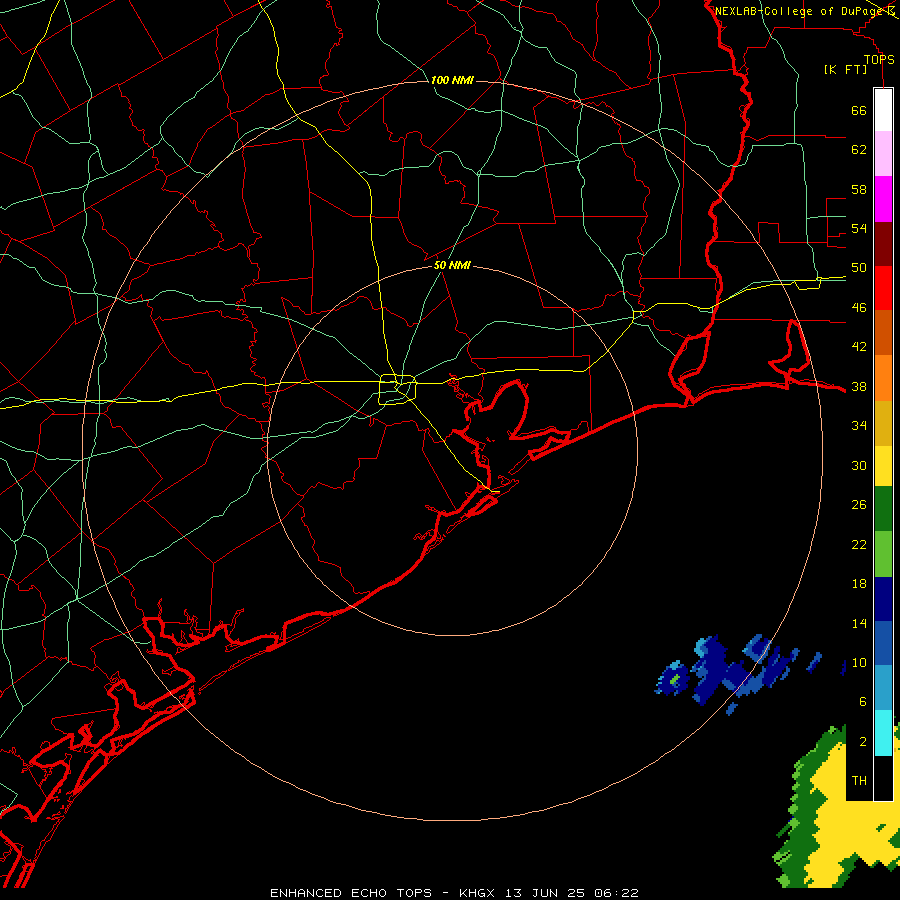
Task: Click the 'NEXLAB-College of DuPage' credit text
Action: point(798,11)
